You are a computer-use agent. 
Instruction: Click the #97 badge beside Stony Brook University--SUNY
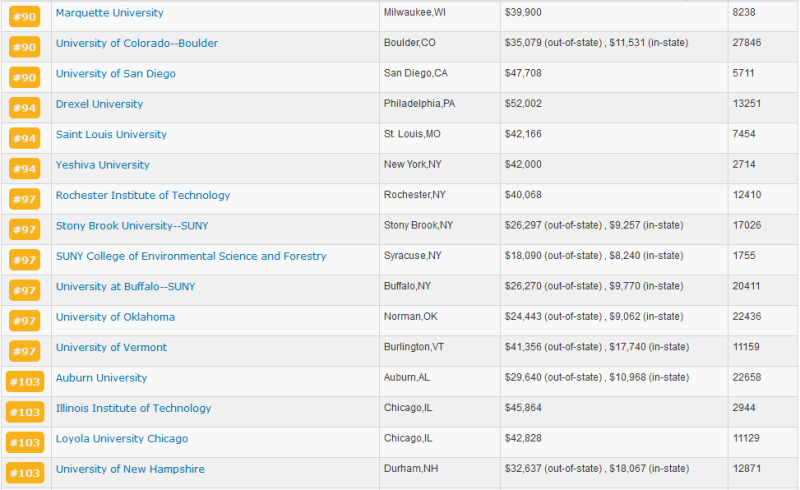point(24,230)
